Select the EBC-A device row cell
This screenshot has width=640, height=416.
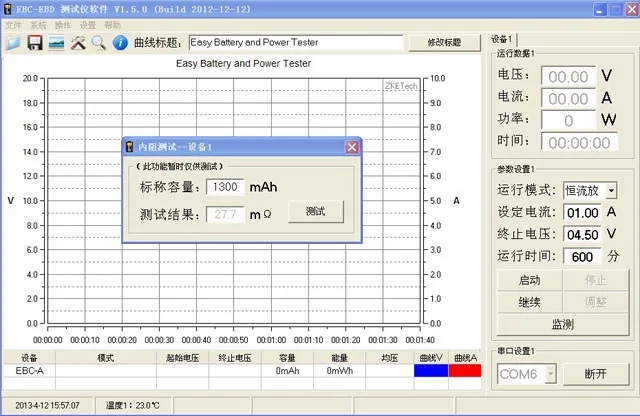tap(29, 371)
